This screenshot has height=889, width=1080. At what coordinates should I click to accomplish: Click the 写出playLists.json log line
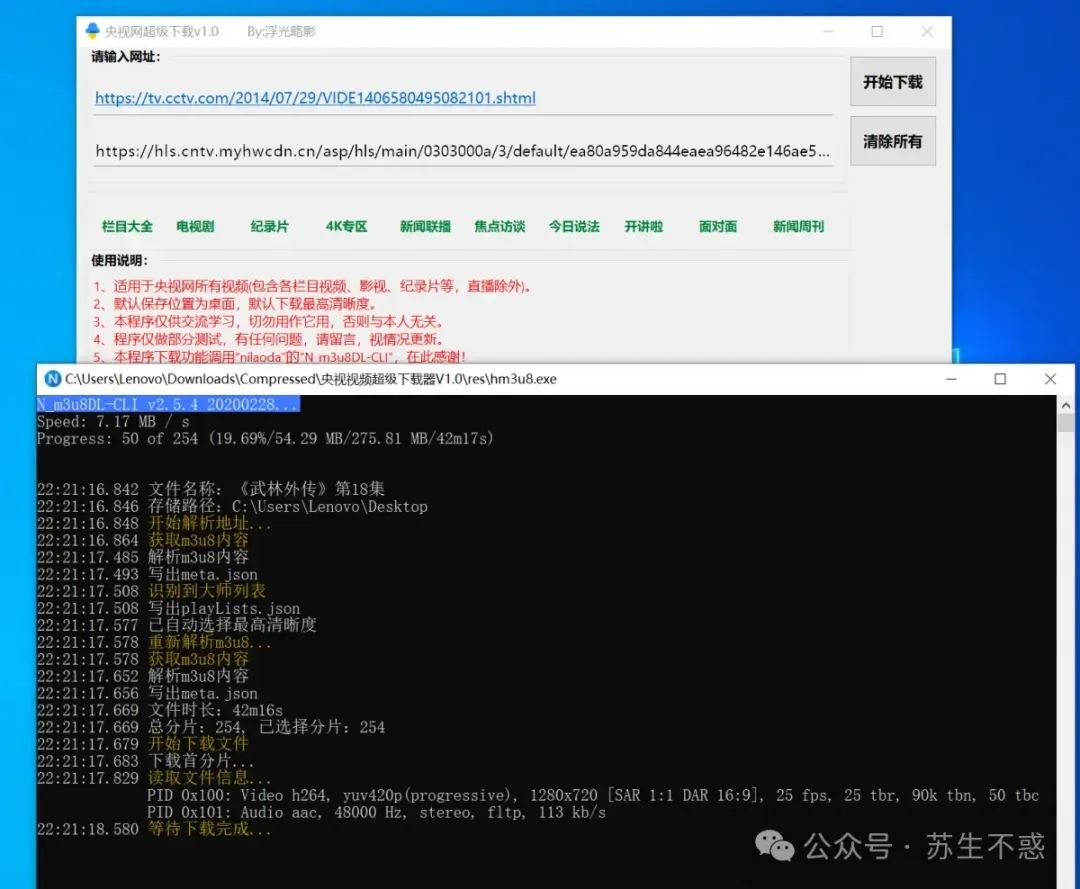[169, 608]
